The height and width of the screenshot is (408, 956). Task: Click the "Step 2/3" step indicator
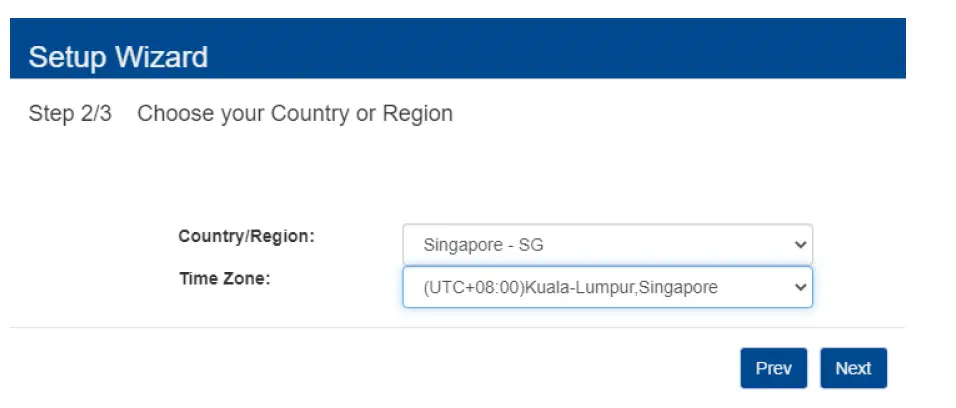click(70, 114)
